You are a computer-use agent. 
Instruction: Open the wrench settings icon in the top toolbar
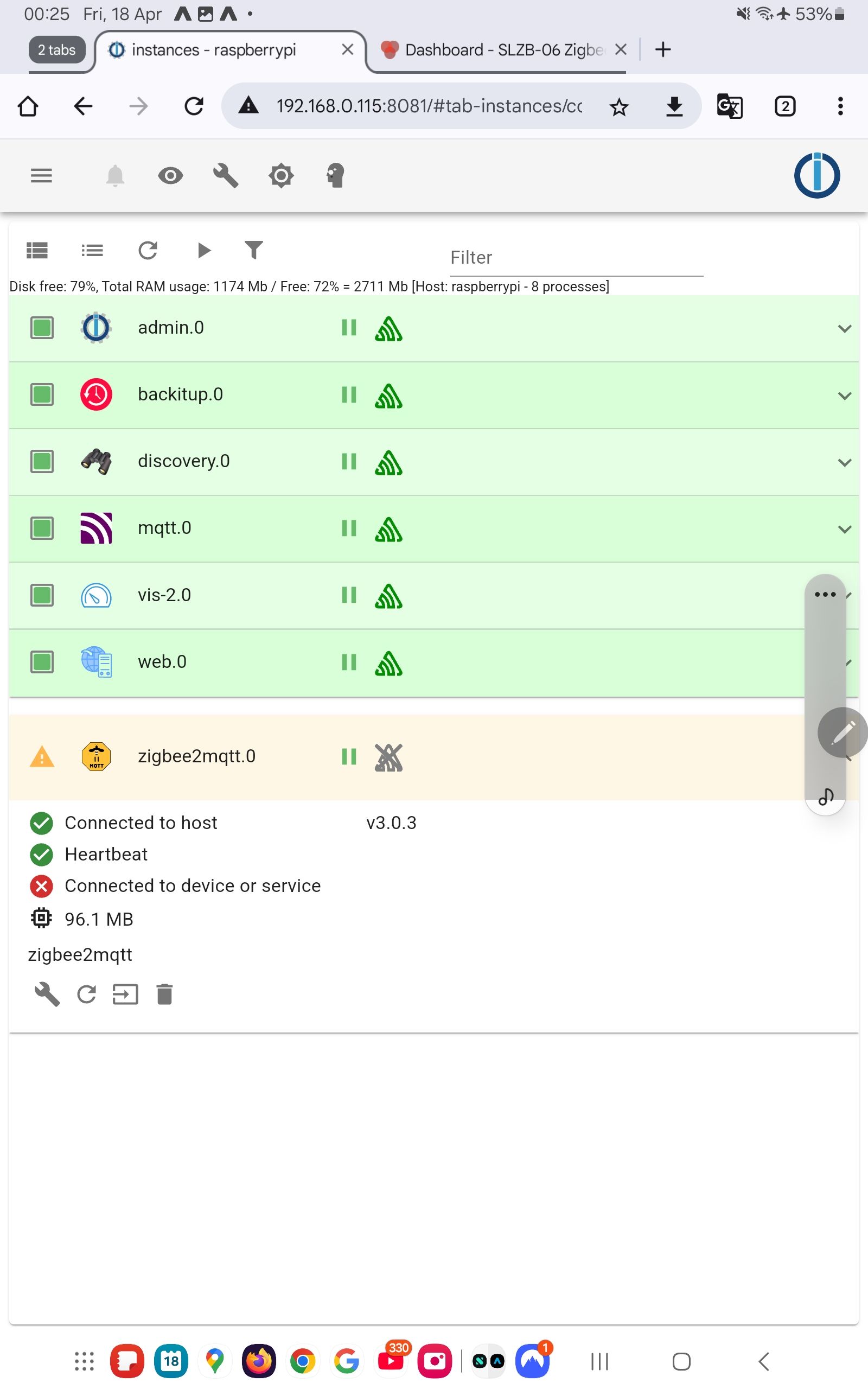(x=226, y=175)
